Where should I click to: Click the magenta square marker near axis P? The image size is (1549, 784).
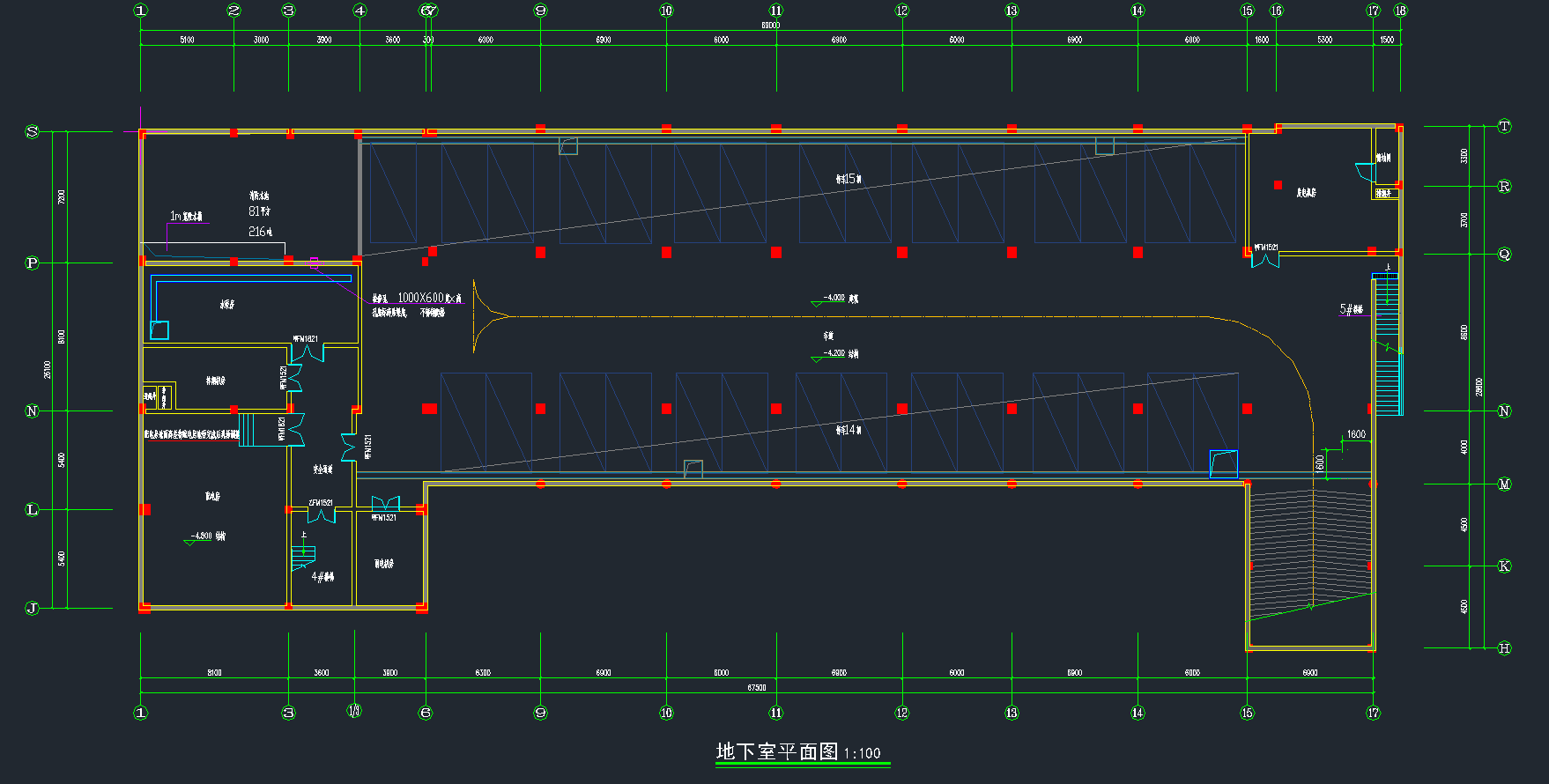point(314,263)
